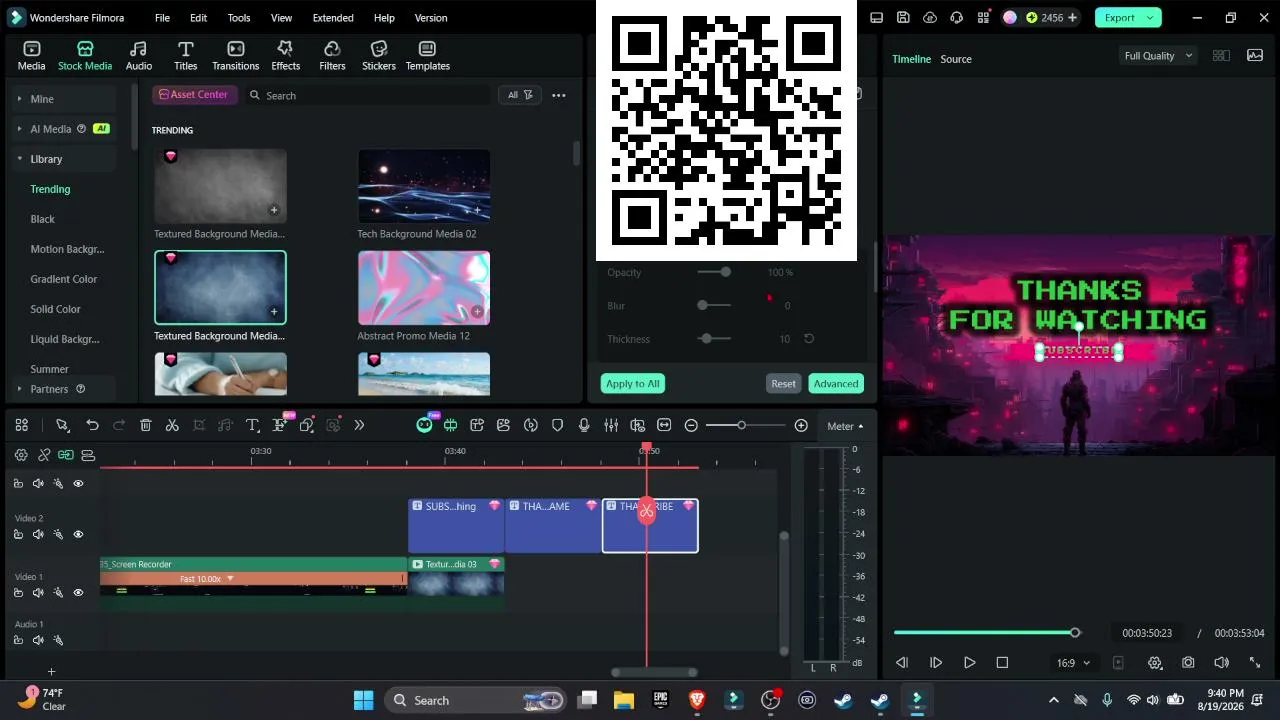1280x720 pixels.
Task: Open the Transitions panel
Action: (236, 56)
